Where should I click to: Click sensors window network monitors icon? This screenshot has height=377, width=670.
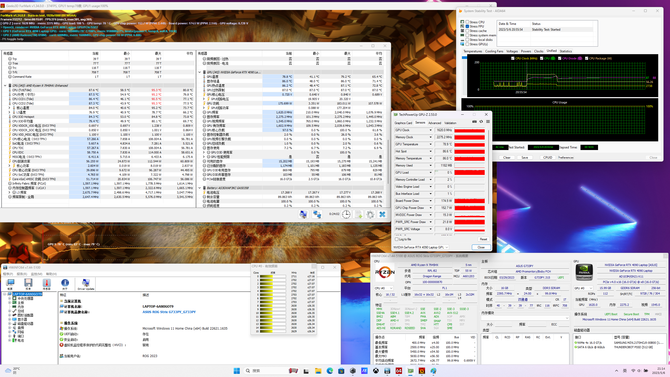coord(303,214)
